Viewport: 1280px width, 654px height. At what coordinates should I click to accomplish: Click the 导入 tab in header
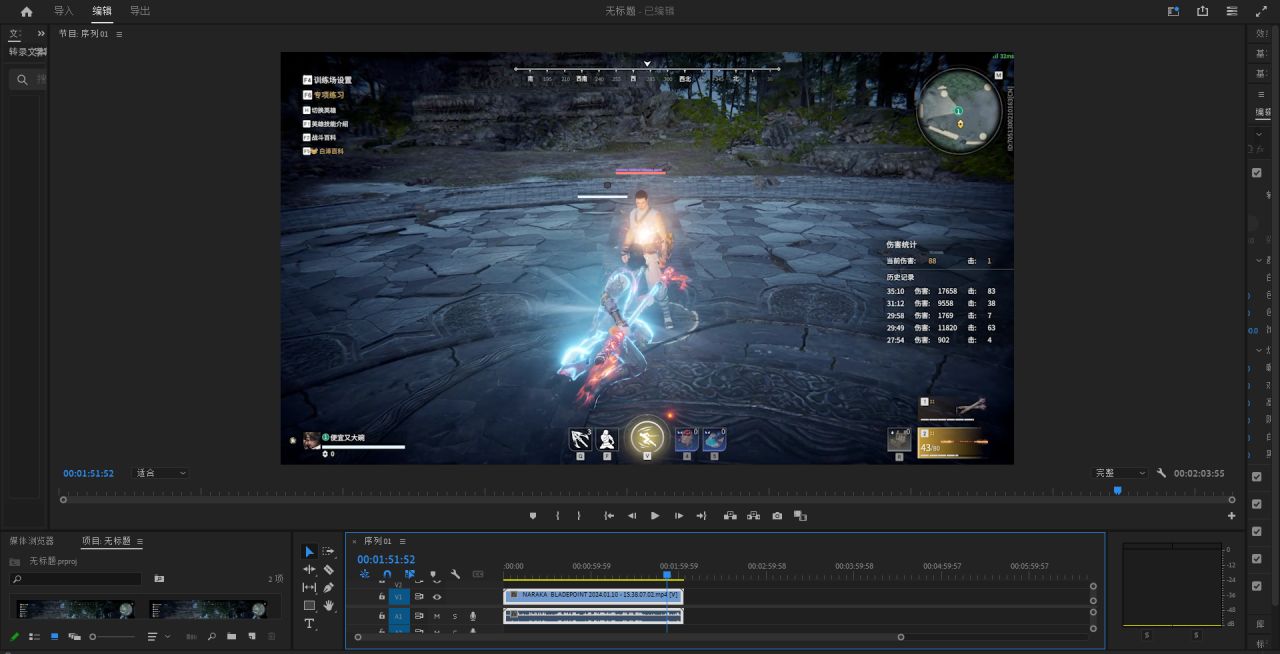(63, 11)
